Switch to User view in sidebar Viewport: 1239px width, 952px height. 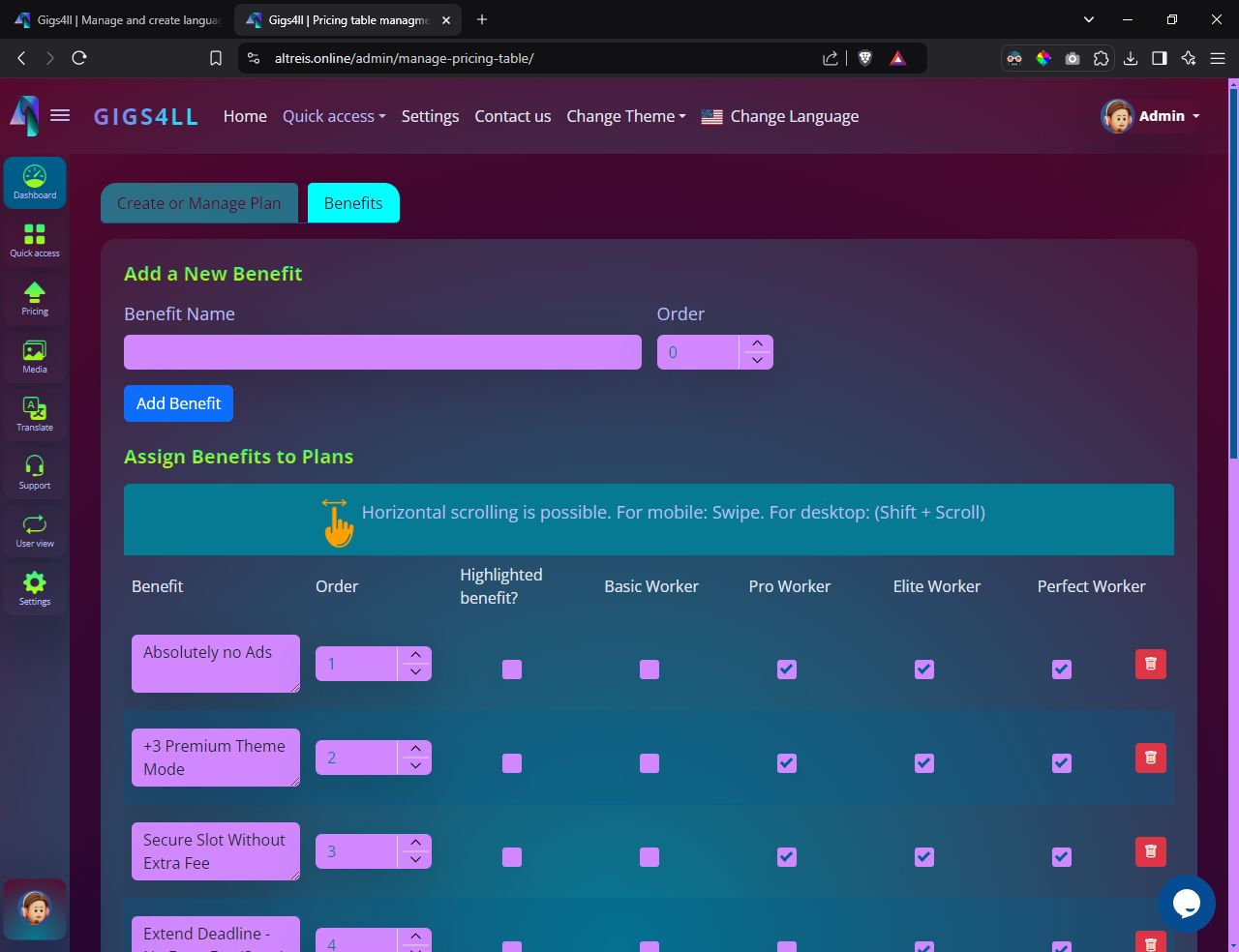pyautogui.click(x=35, y=530)
